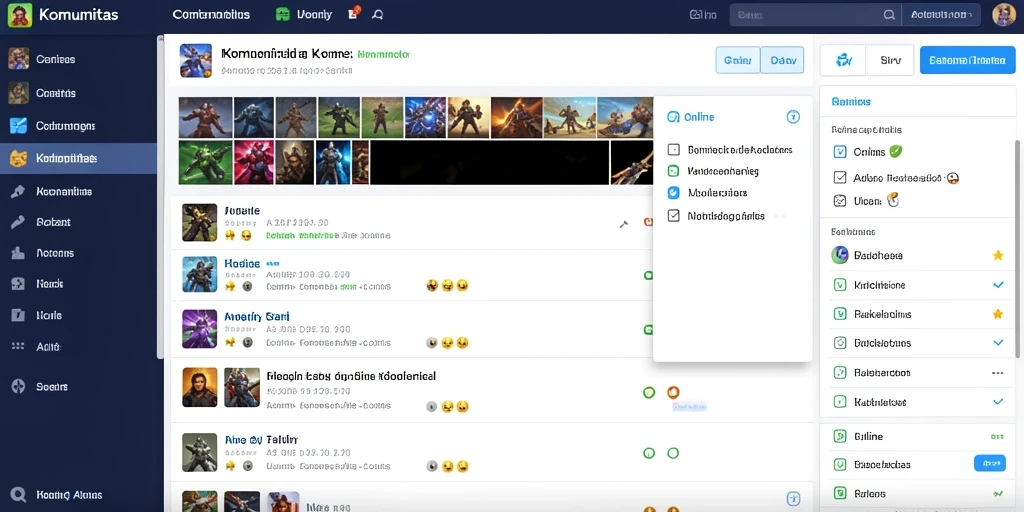The height and width of the screenshot is (512, 1024).
Task: Click the search magnifier icon in top navigation
Action: [377, 14]
